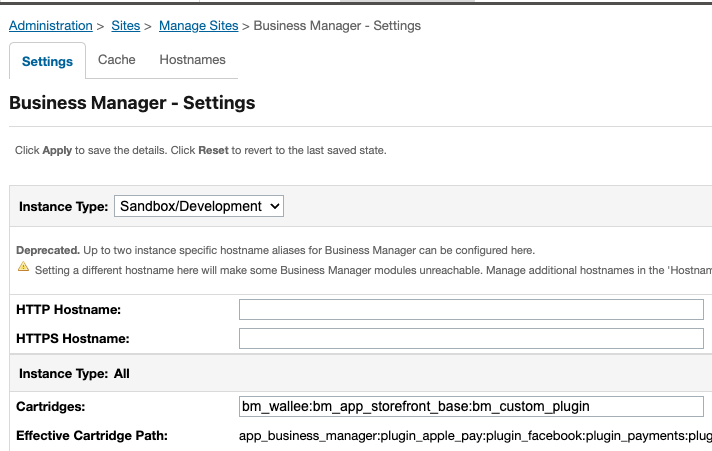Click the Business Manager - Settings page heading
The image size is (712, 451).
(x=132, y=103)
